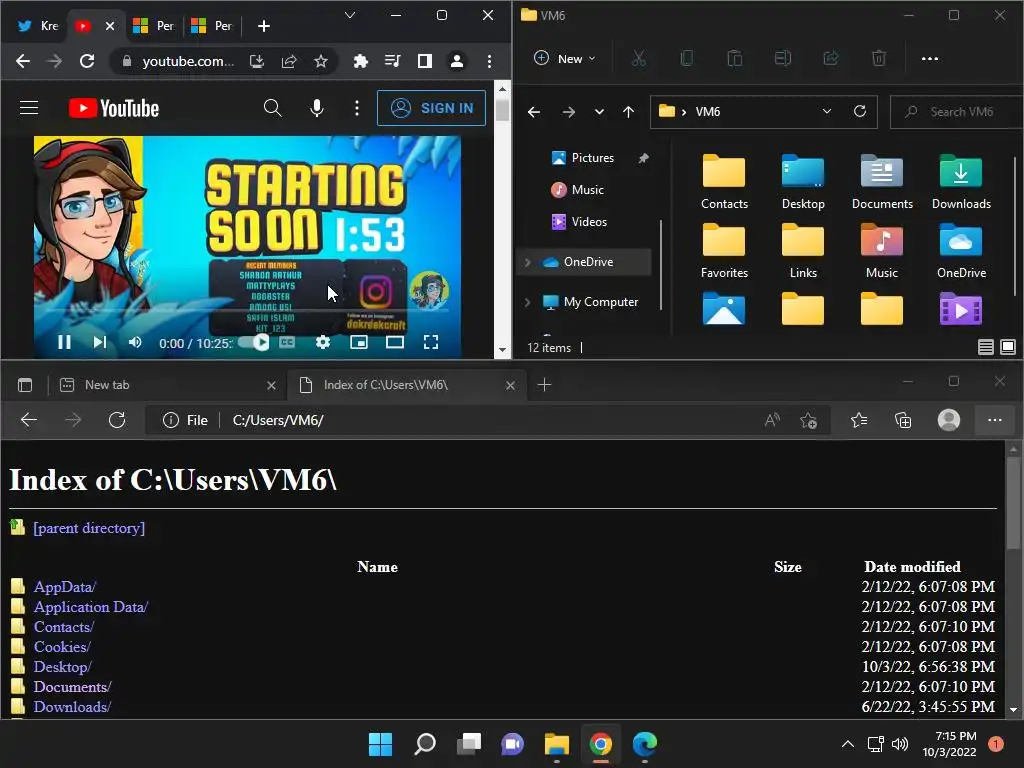This screenshot has height=768, width=1024.
Task: Open the AppData/ directory link
Action: pyautogui.click(x=65, y=586)
